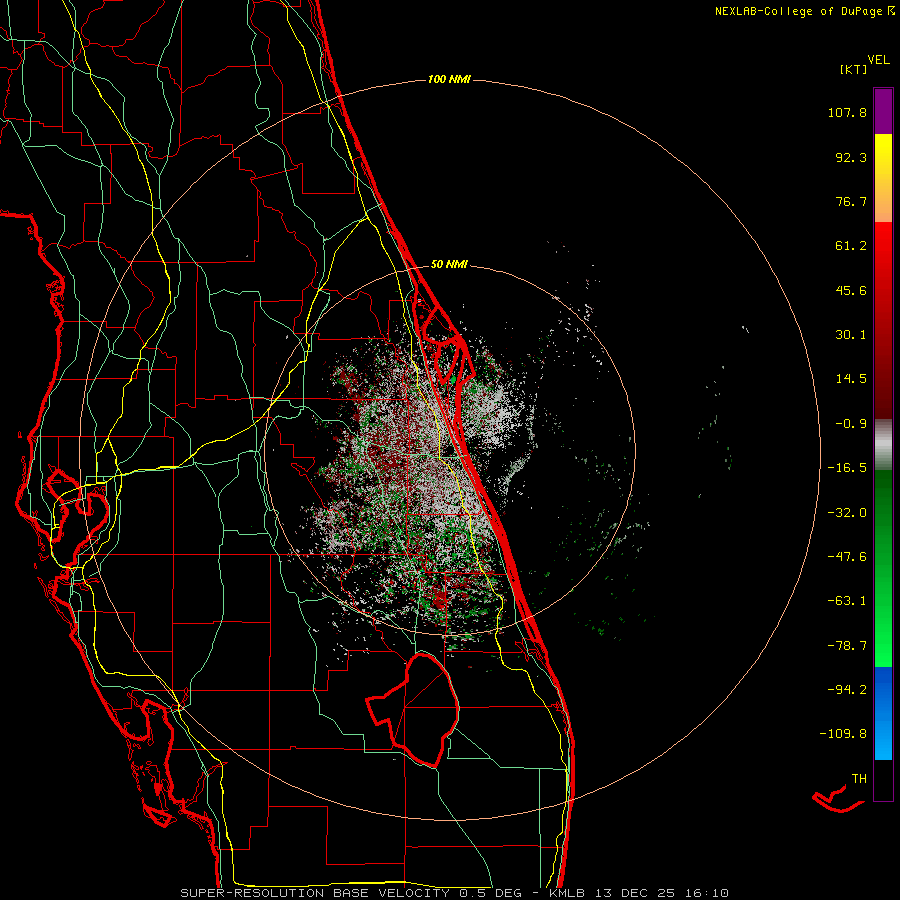Select the 107.8 legend value
Image resolution: width=900 pixels, height=900 pixels.
point(847,112)
